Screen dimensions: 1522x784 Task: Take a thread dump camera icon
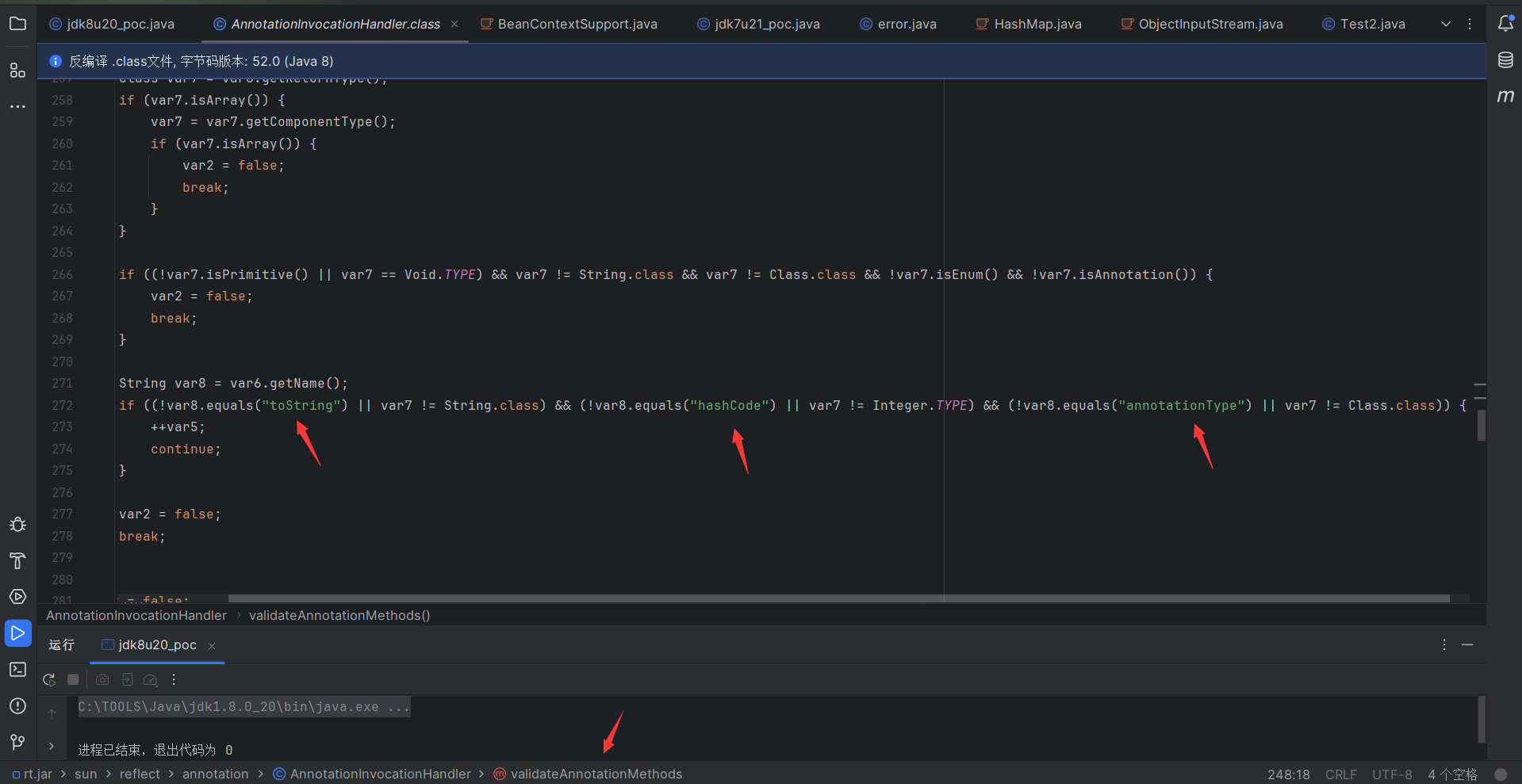pyautogui.click(x=102, y=679)
